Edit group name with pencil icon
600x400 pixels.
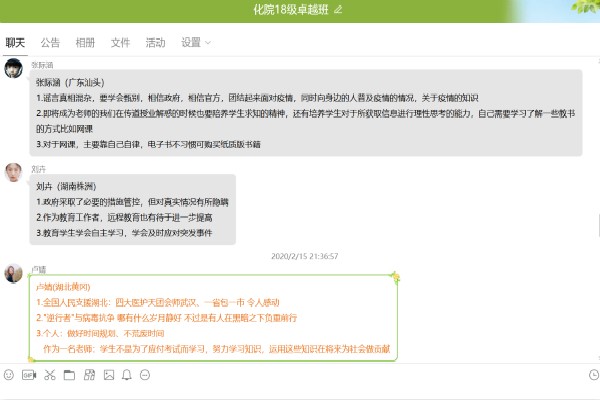[x=338, y=9]
